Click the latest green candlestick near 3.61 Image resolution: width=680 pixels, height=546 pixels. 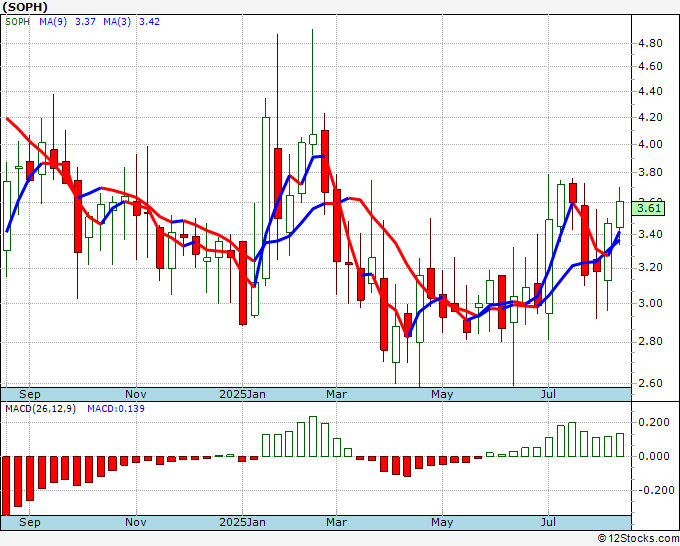(x=620, y=214)
